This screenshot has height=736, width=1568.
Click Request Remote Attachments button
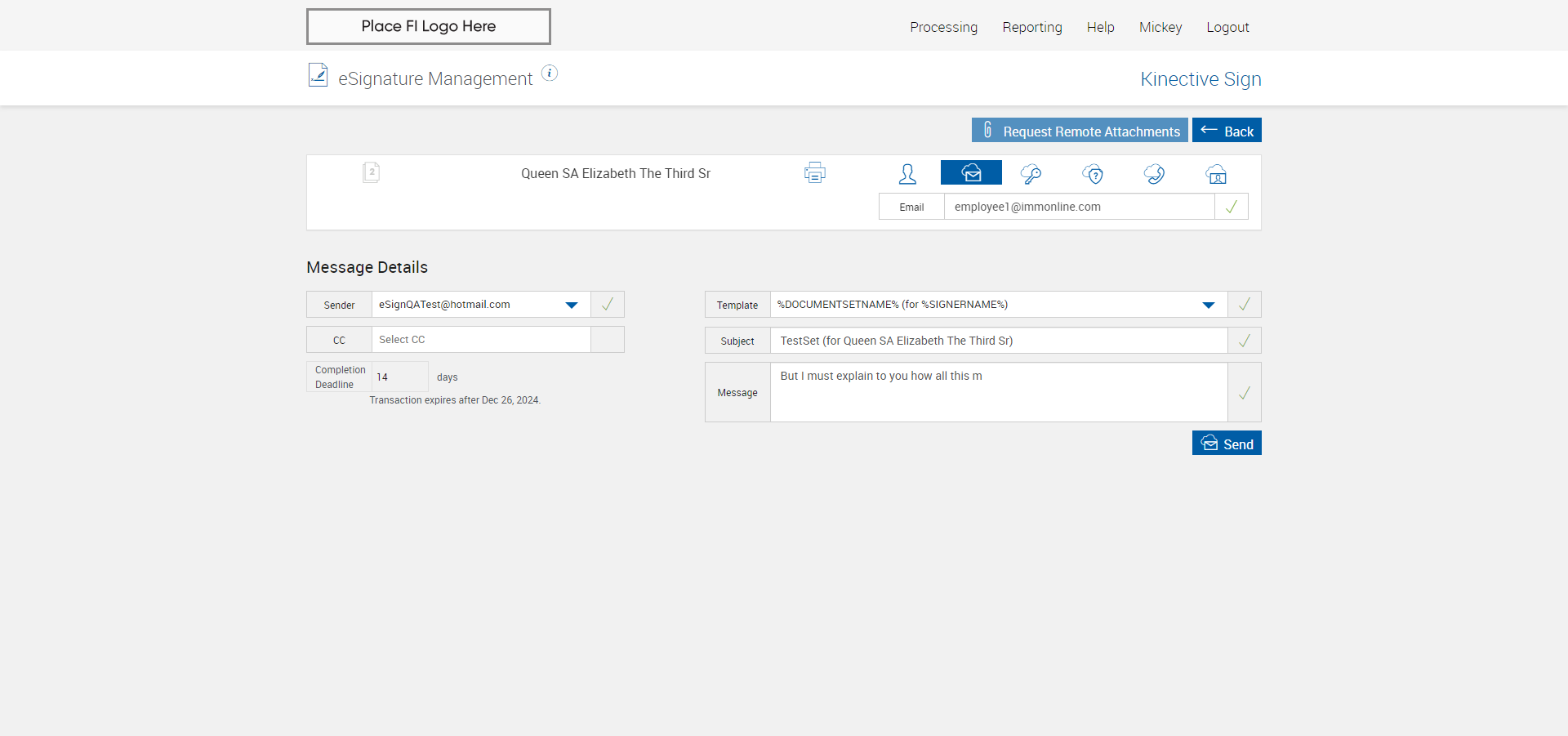click(x=1080, y=130)
